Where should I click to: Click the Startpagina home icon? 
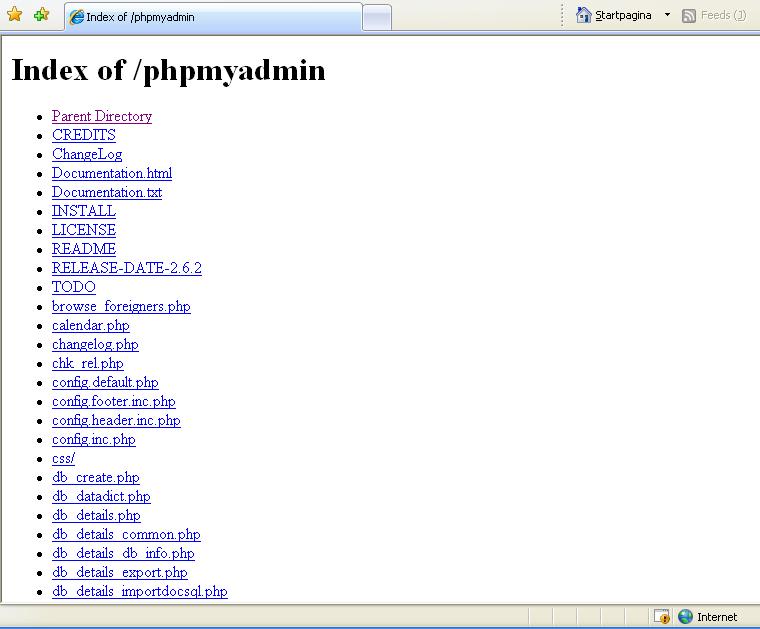[x=583, y=15]
